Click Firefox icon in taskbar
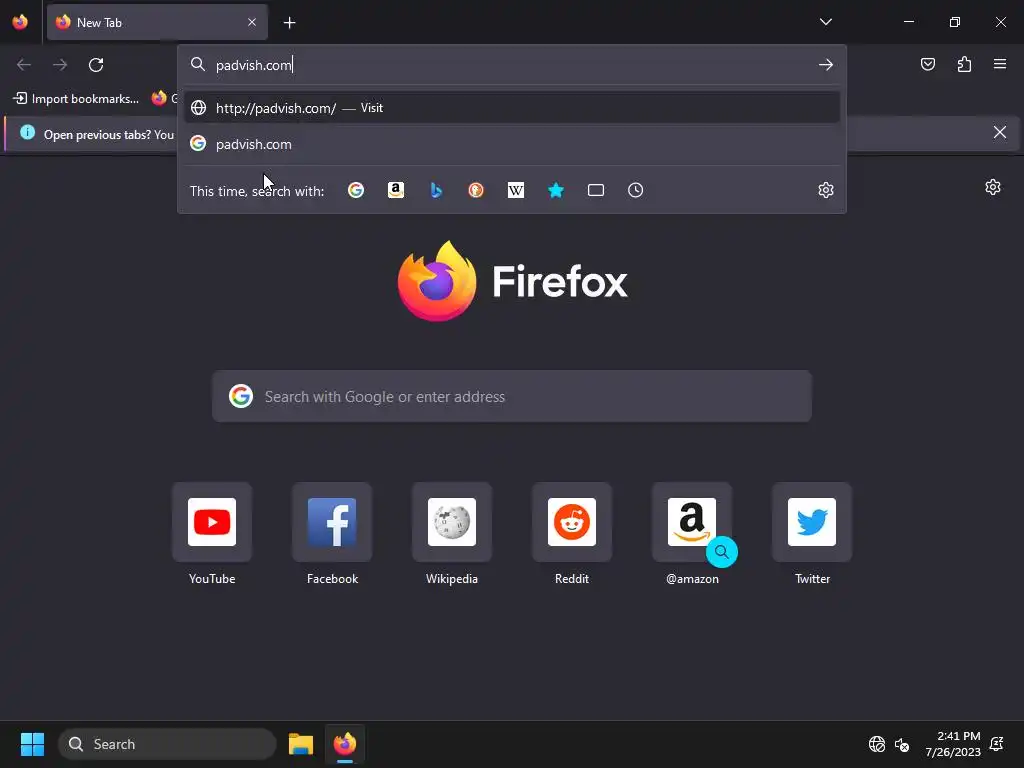 pos(345,744)
